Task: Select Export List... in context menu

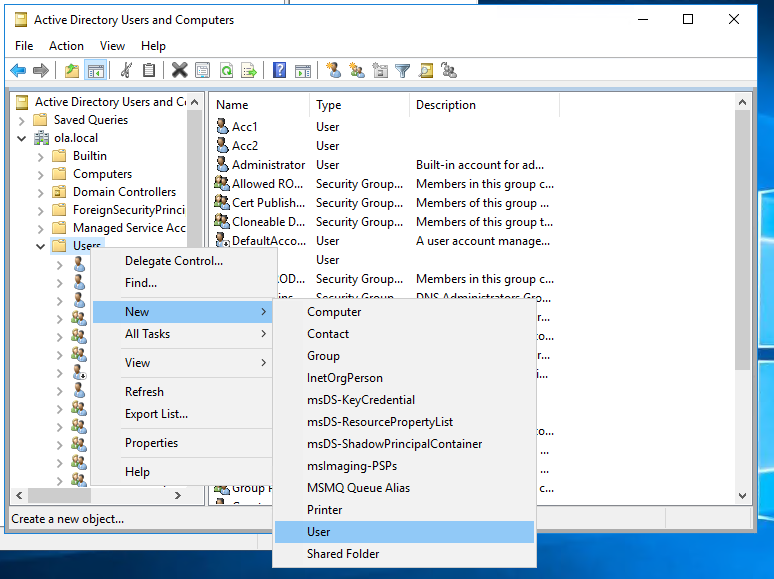Action: click(x=183, y=414)
